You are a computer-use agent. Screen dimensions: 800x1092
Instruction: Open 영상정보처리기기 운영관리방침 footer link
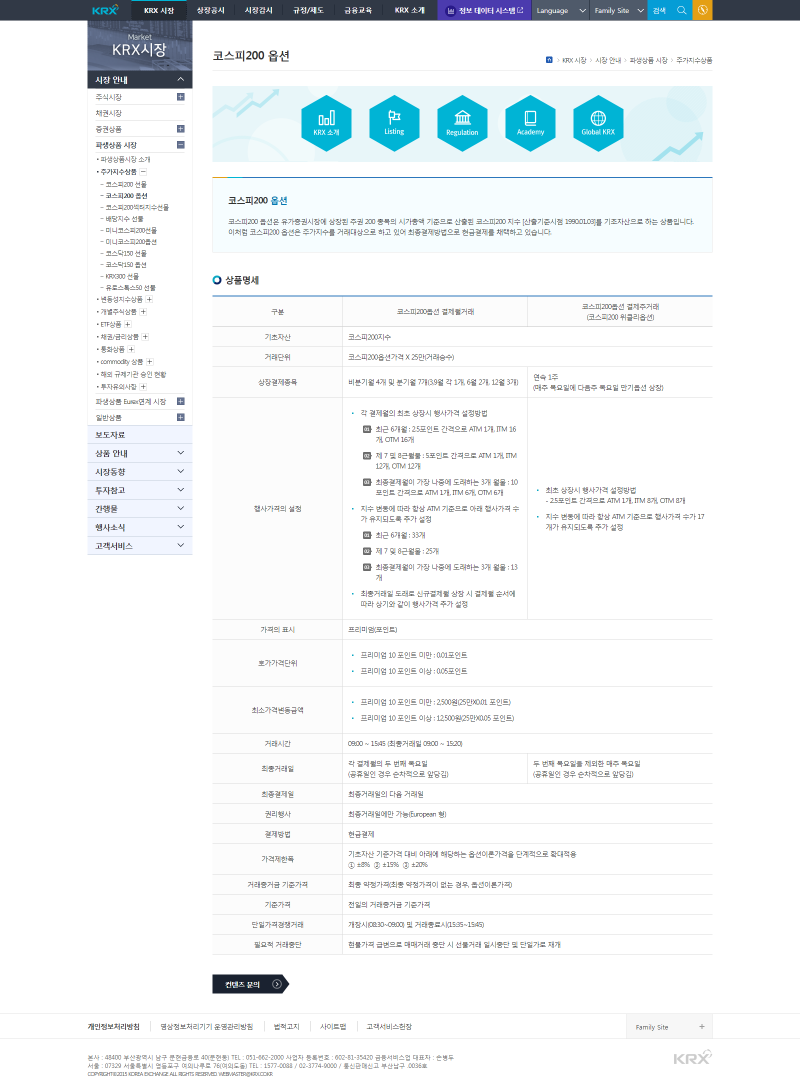(x=207, y=1027)
